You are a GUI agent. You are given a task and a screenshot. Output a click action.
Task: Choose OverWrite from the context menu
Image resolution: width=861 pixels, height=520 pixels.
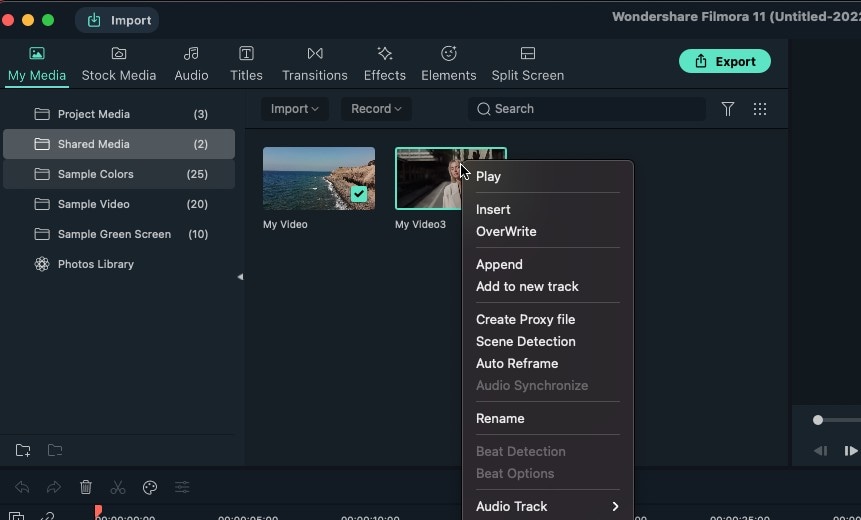pyautogui.click(x=506, y=231)
